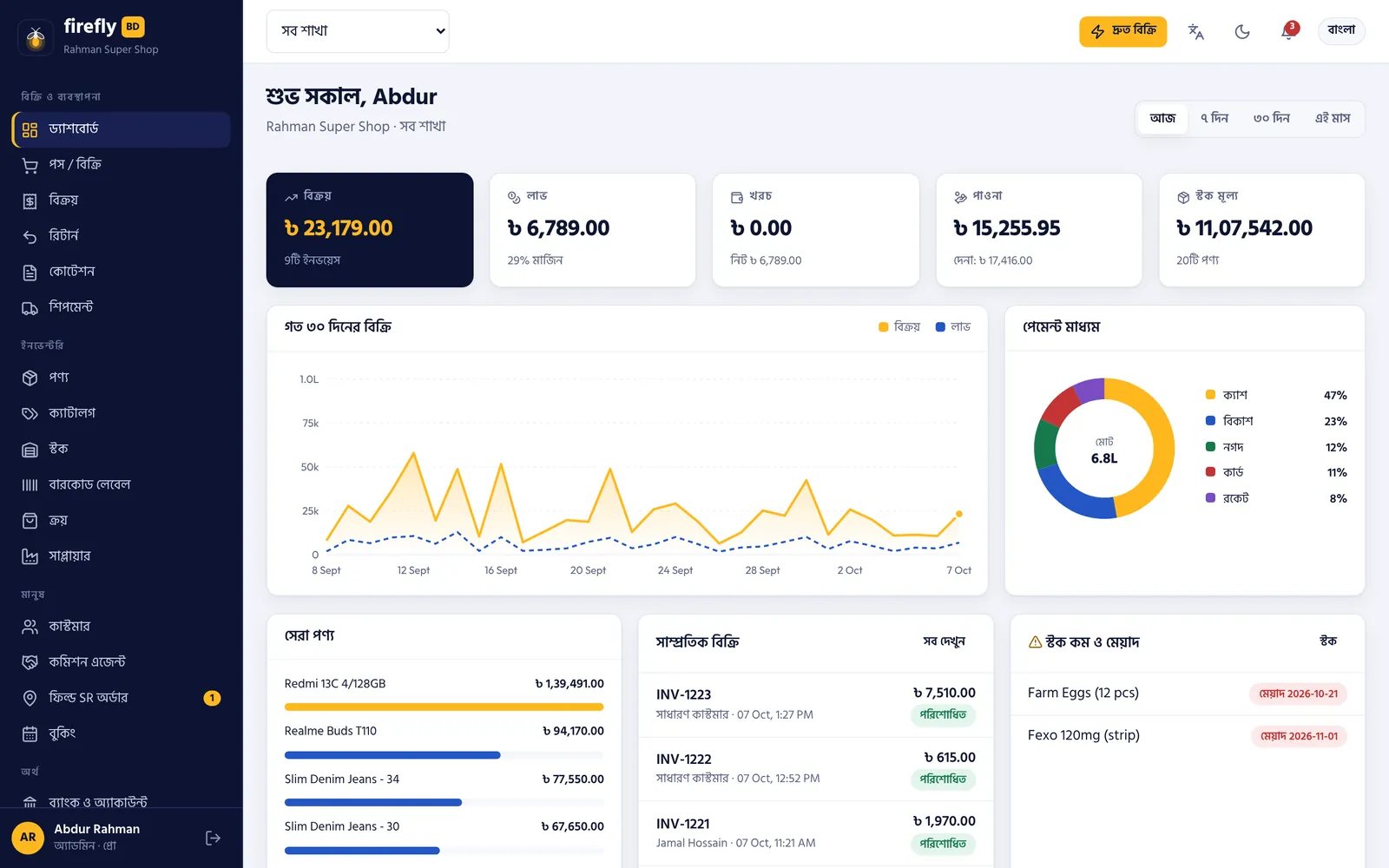Viewport: 1389px width, 868px height.
Task: Click the firefly logo icon
Action: 36,37
